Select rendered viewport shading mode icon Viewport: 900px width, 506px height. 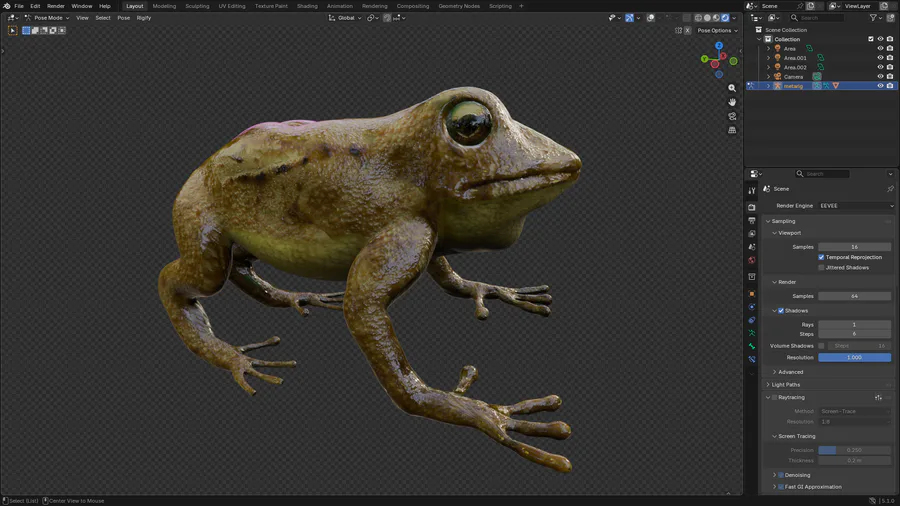tap(726, 18)
